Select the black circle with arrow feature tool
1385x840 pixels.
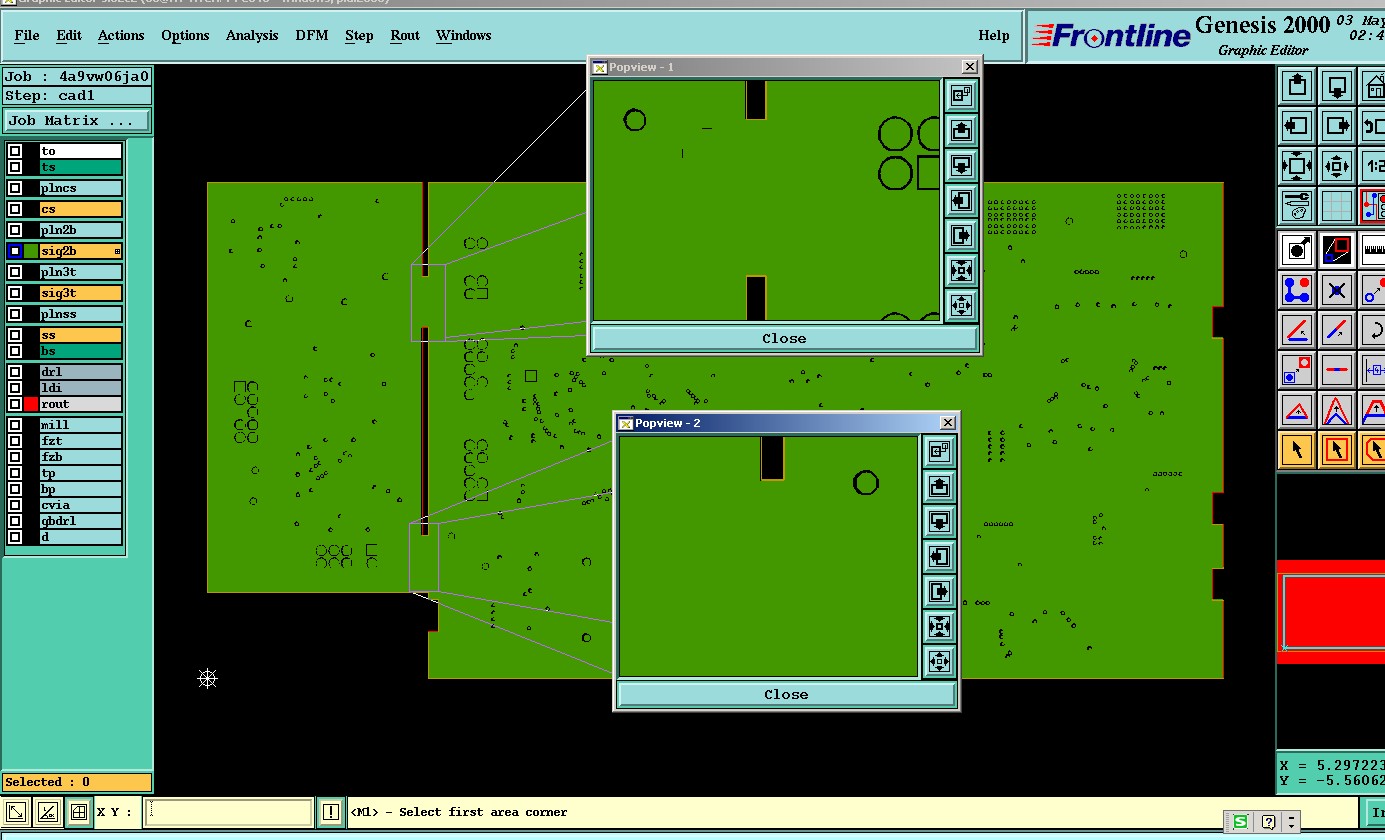pos(1297,249)
